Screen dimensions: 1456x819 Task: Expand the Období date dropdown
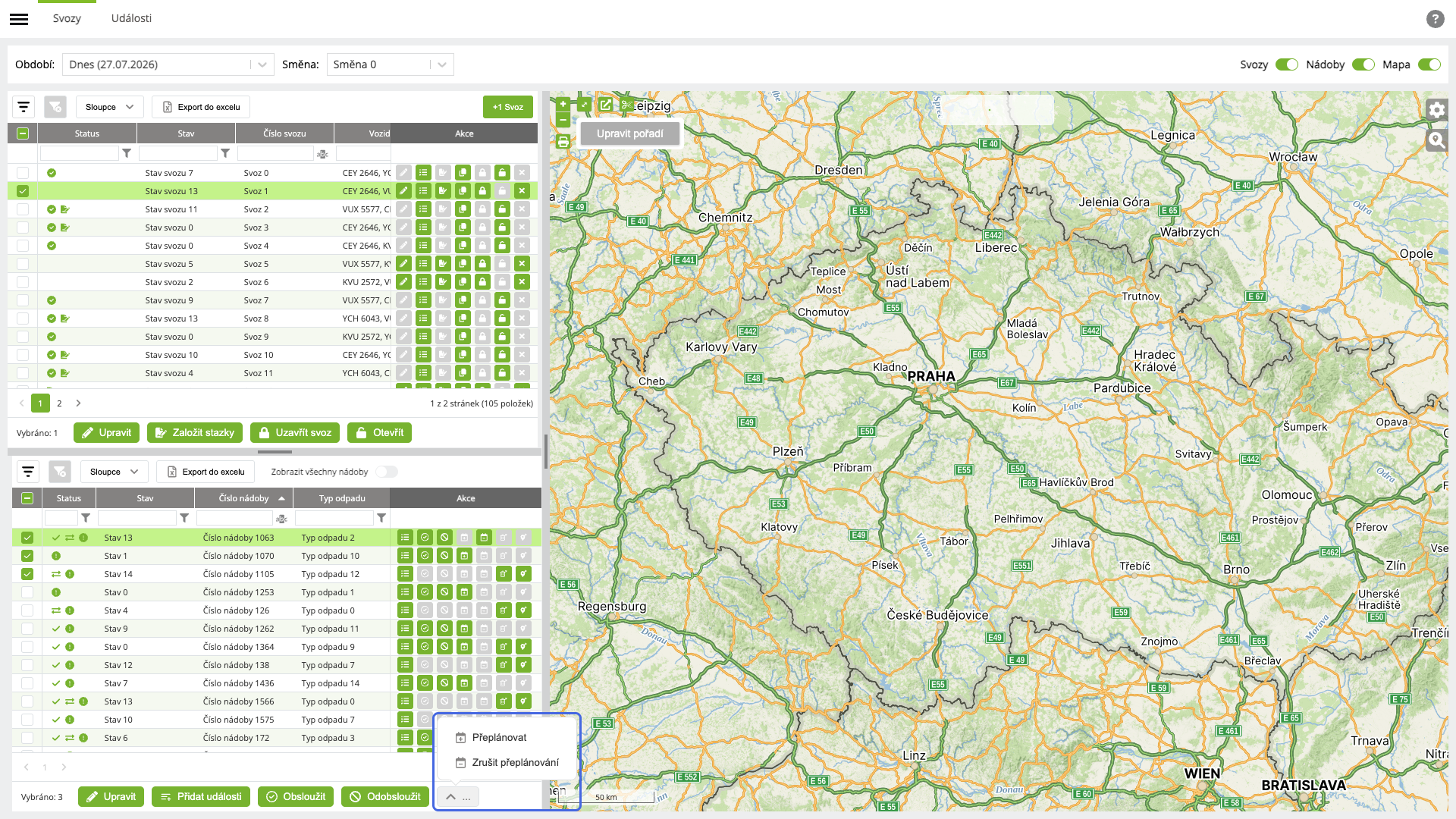(x=168, y=64)
